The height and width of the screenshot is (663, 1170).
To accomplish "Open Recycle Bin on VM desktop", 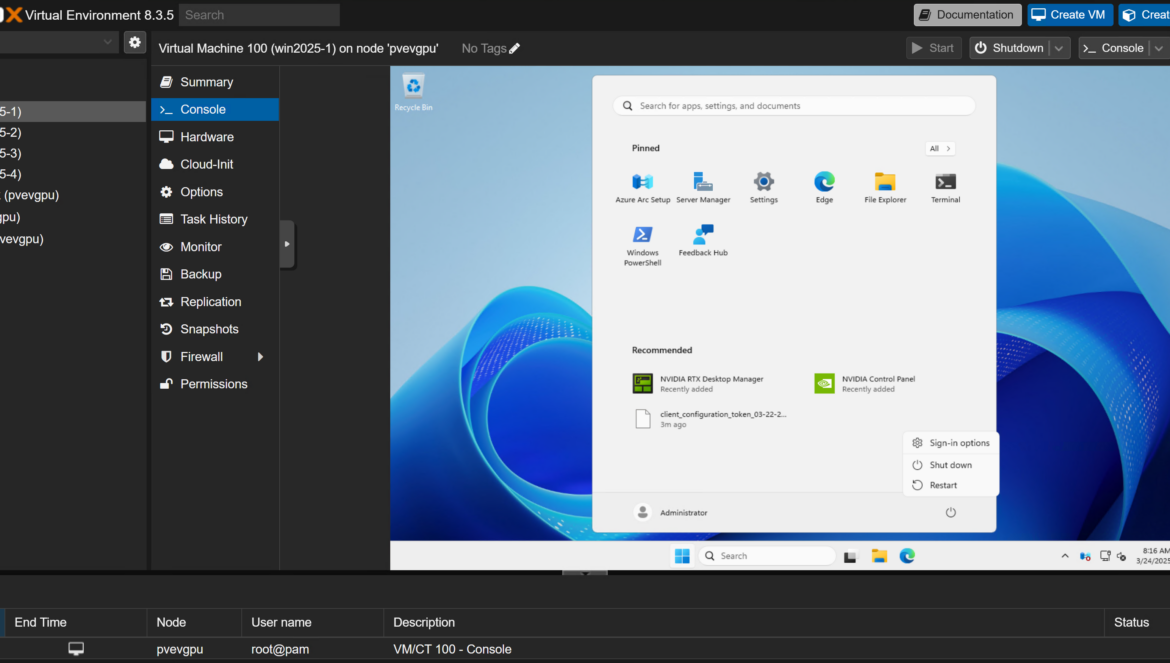I will click(x=413, y=92).
